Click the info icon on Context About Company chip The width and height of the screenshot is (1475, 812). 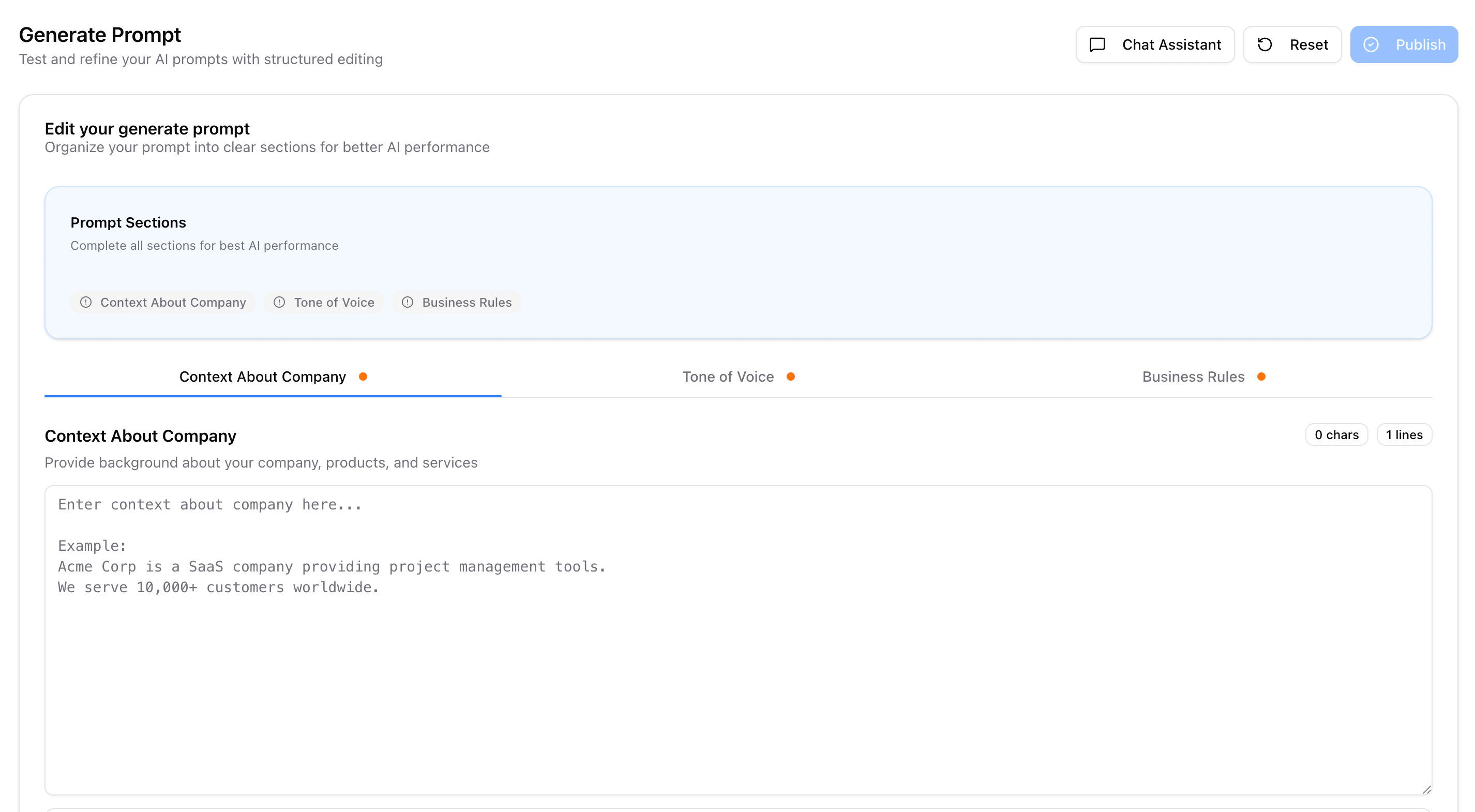point(86,303)
